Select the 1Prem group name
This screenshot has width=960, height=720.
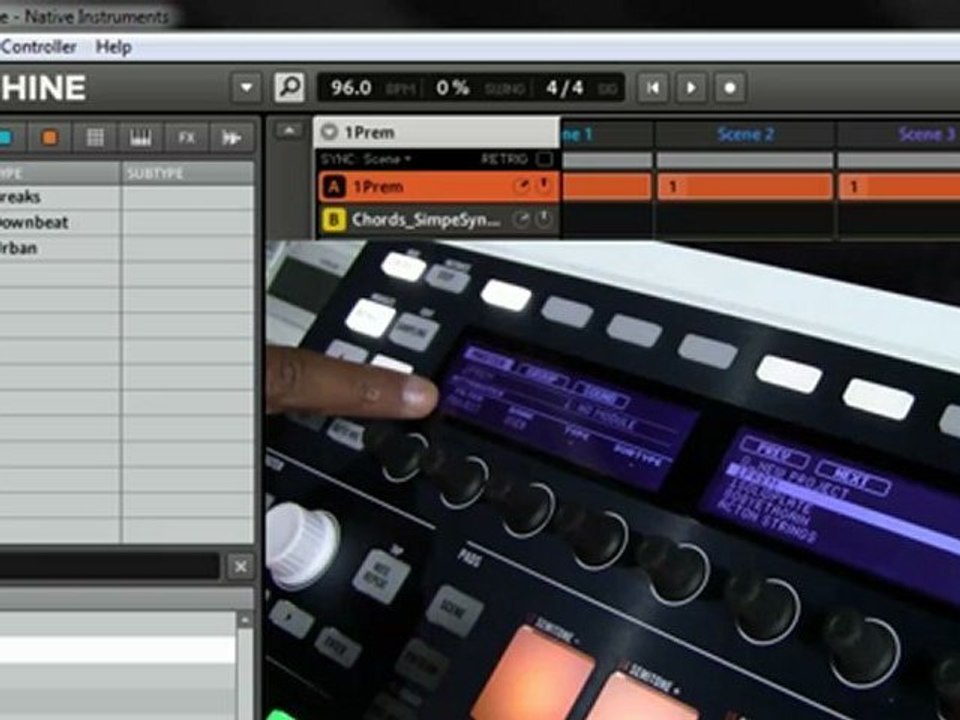378,187
